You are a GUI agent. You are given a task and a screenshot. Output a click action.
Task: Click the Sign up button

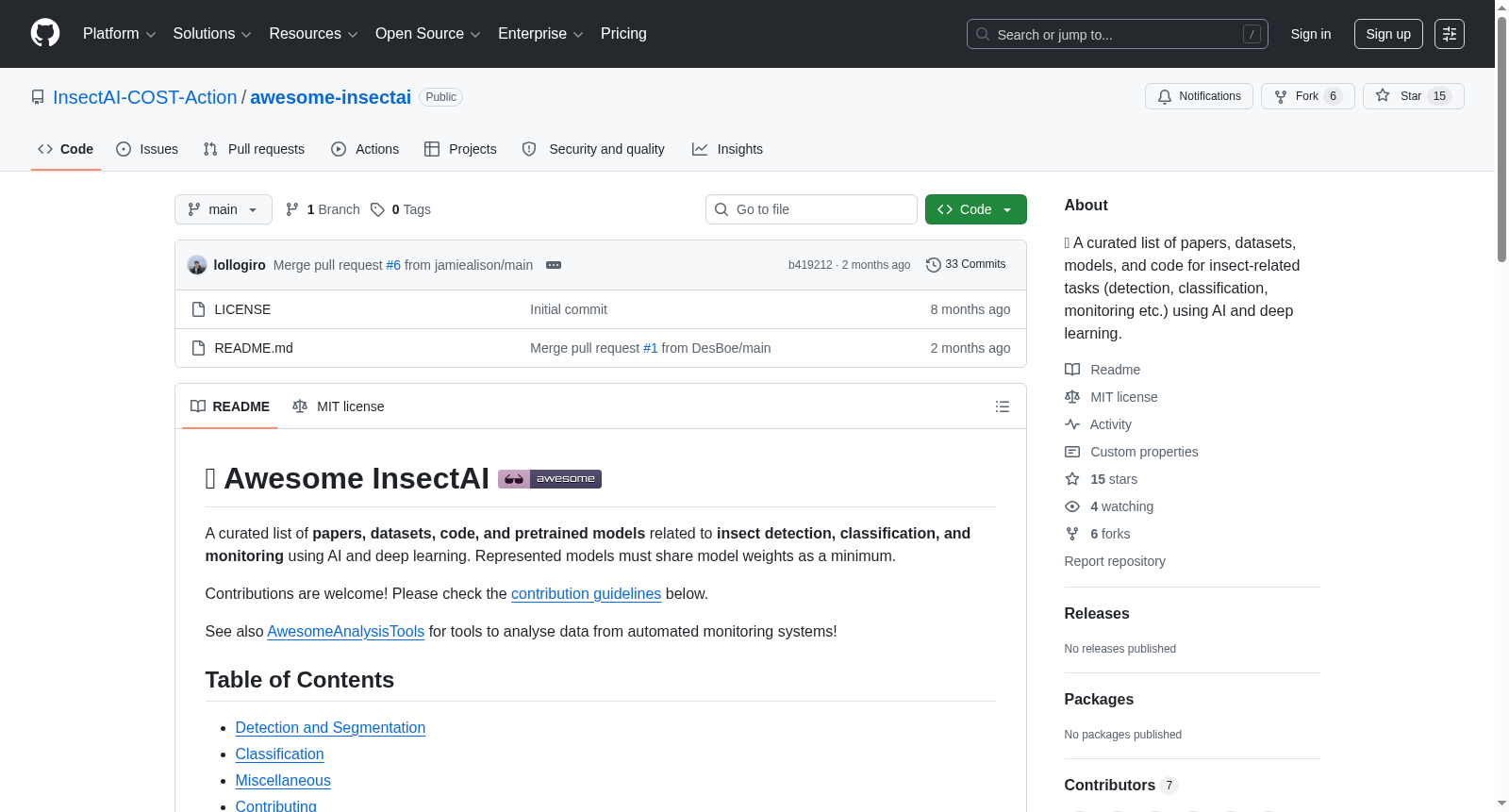pos(1388,34)
